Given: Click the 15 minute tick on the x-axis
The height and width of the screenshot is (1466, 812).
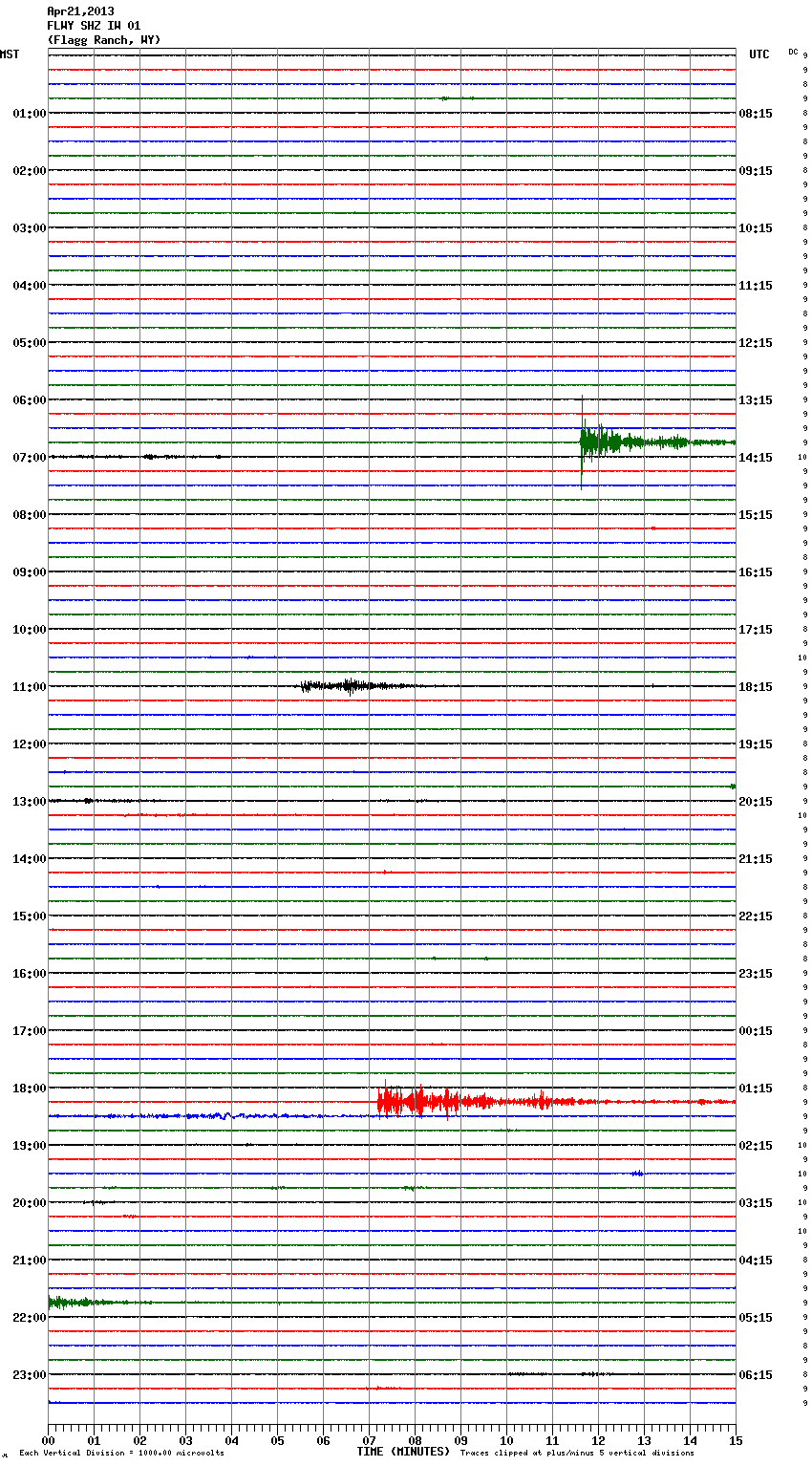Looking at the screenshot, I should [736, 1440].
